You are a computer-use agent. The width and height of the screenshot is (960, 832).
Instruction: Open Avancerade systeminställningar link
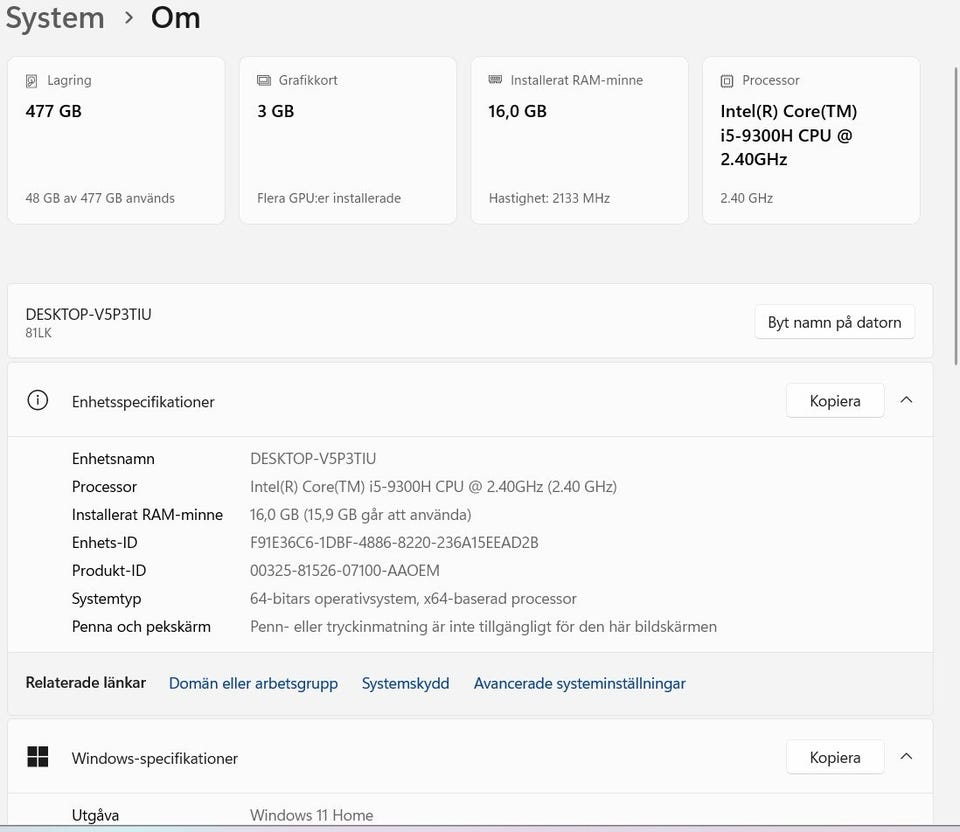(579, 684)
